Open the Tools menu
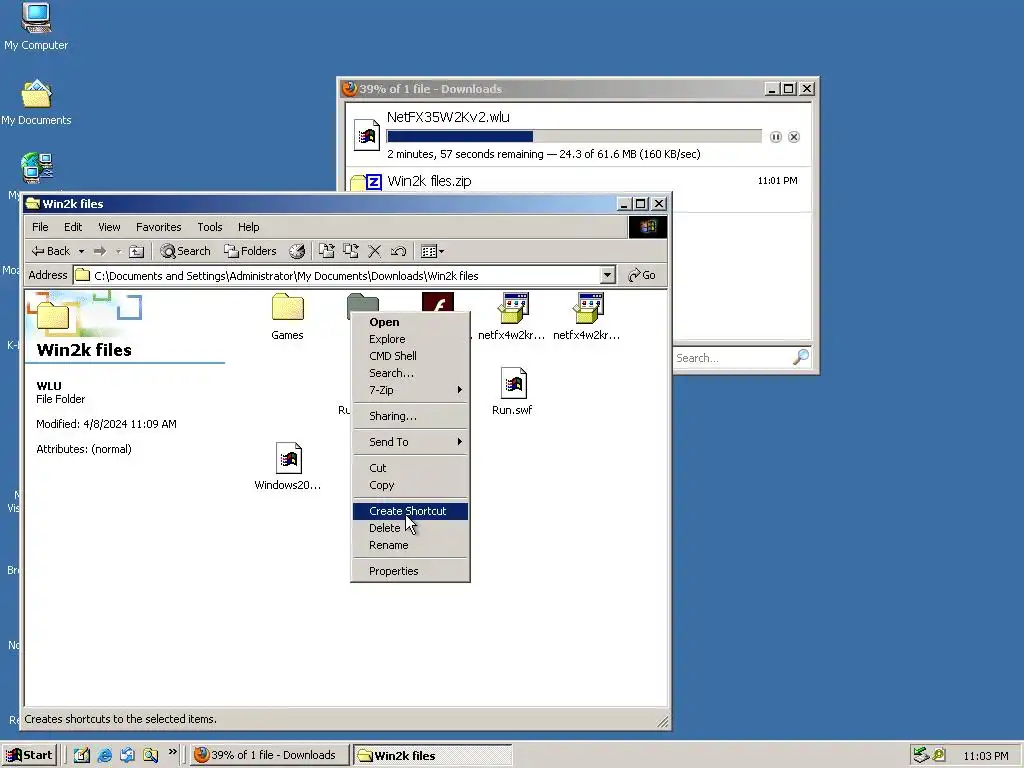Viewport: 1024px width, 768px height. pyautogui.click(x=210, y=227)
